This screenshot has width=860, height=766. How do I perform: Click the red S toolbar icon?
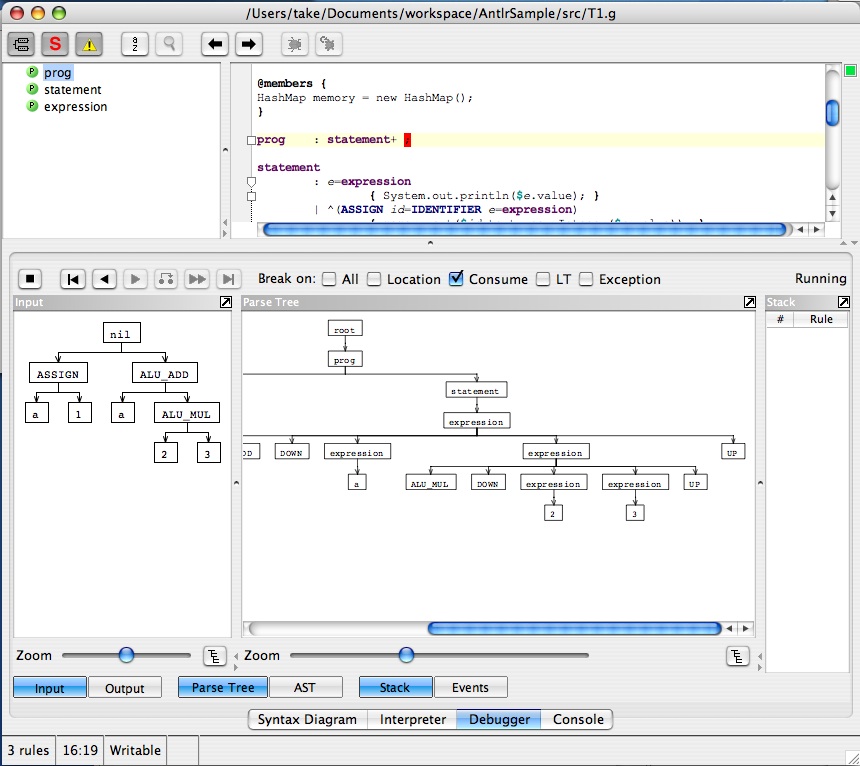coord(55,43)
